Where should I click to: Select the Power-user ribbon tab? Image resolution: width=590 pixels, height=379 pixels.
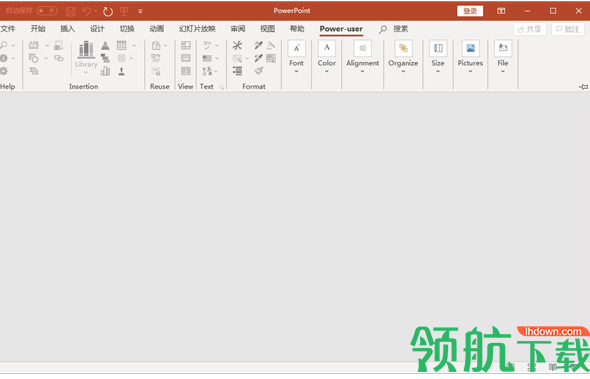341,29
